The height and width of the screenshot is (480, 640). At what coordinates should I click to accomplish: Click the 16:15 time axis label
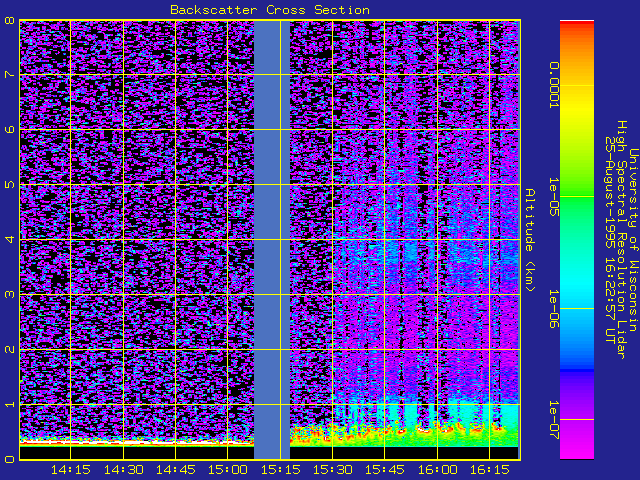[490, 470]
